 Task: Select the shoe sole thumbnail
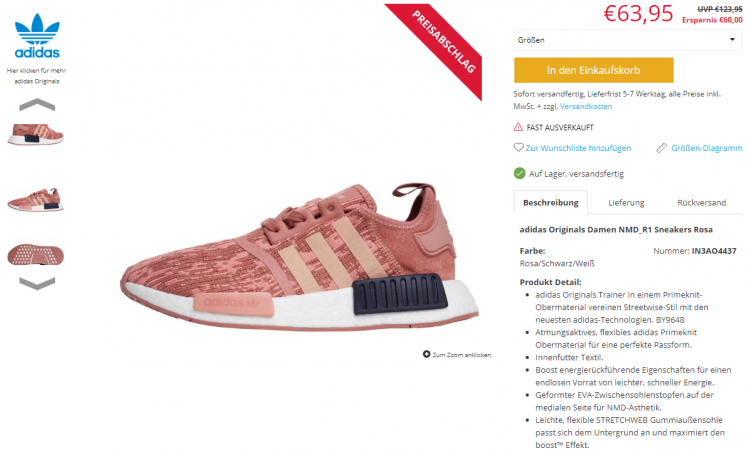click(x=35, y=255)
